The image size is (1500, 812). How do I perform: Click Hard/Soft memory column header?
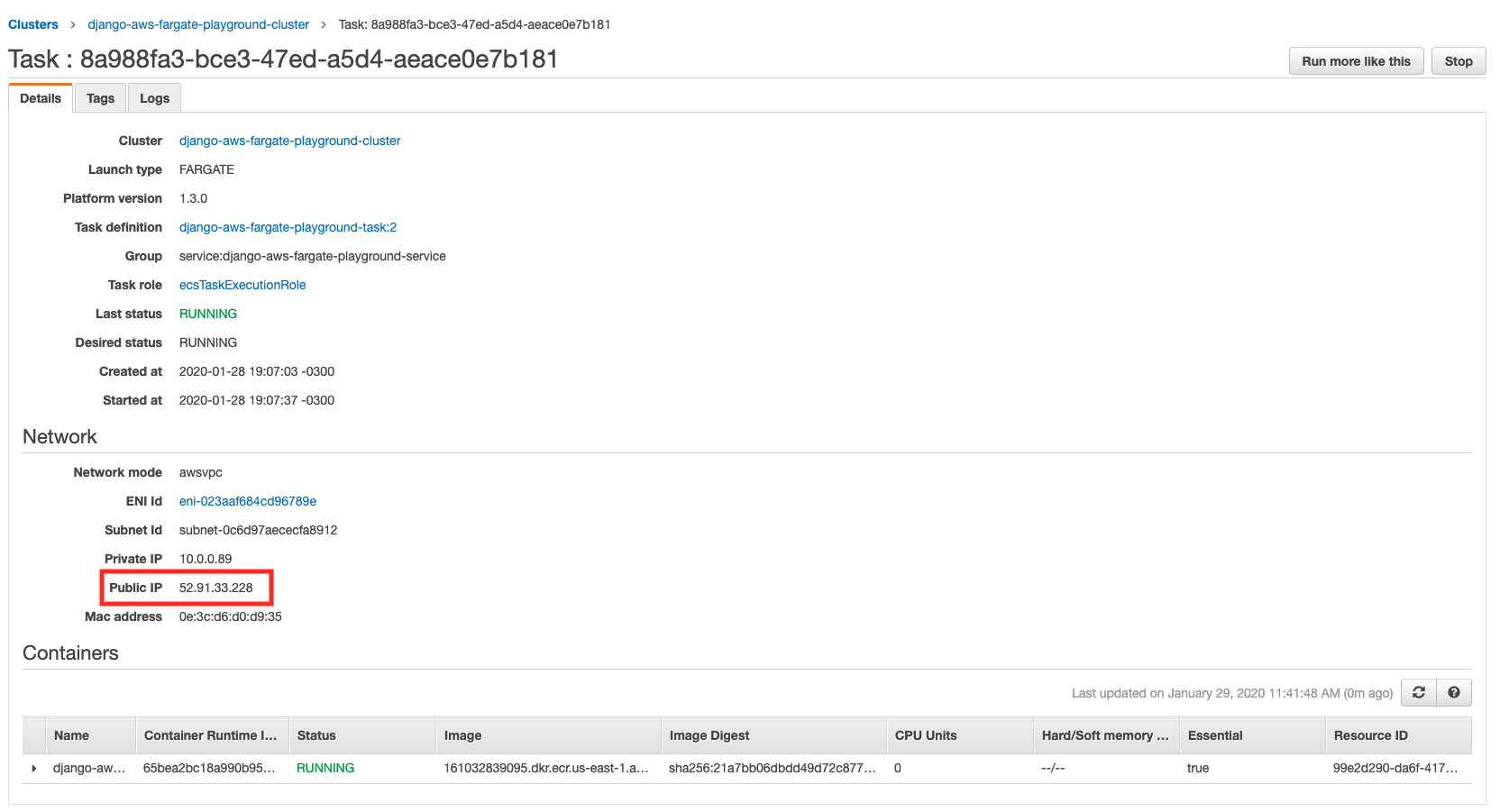pyautogui.click(x=1105, y=735)
